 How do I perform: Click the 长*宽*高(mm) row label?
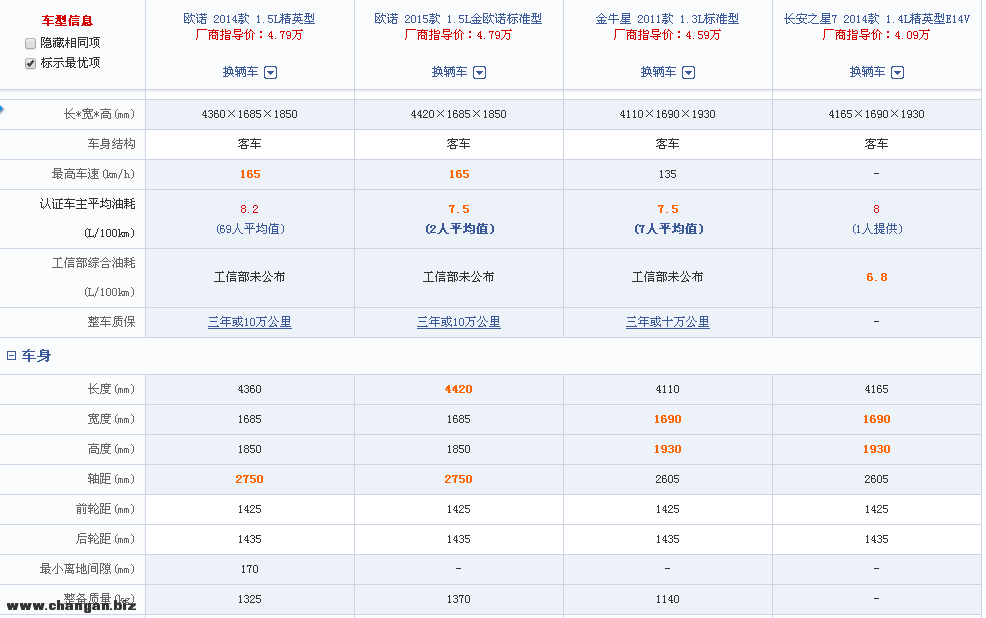click(x=99, y=114)
